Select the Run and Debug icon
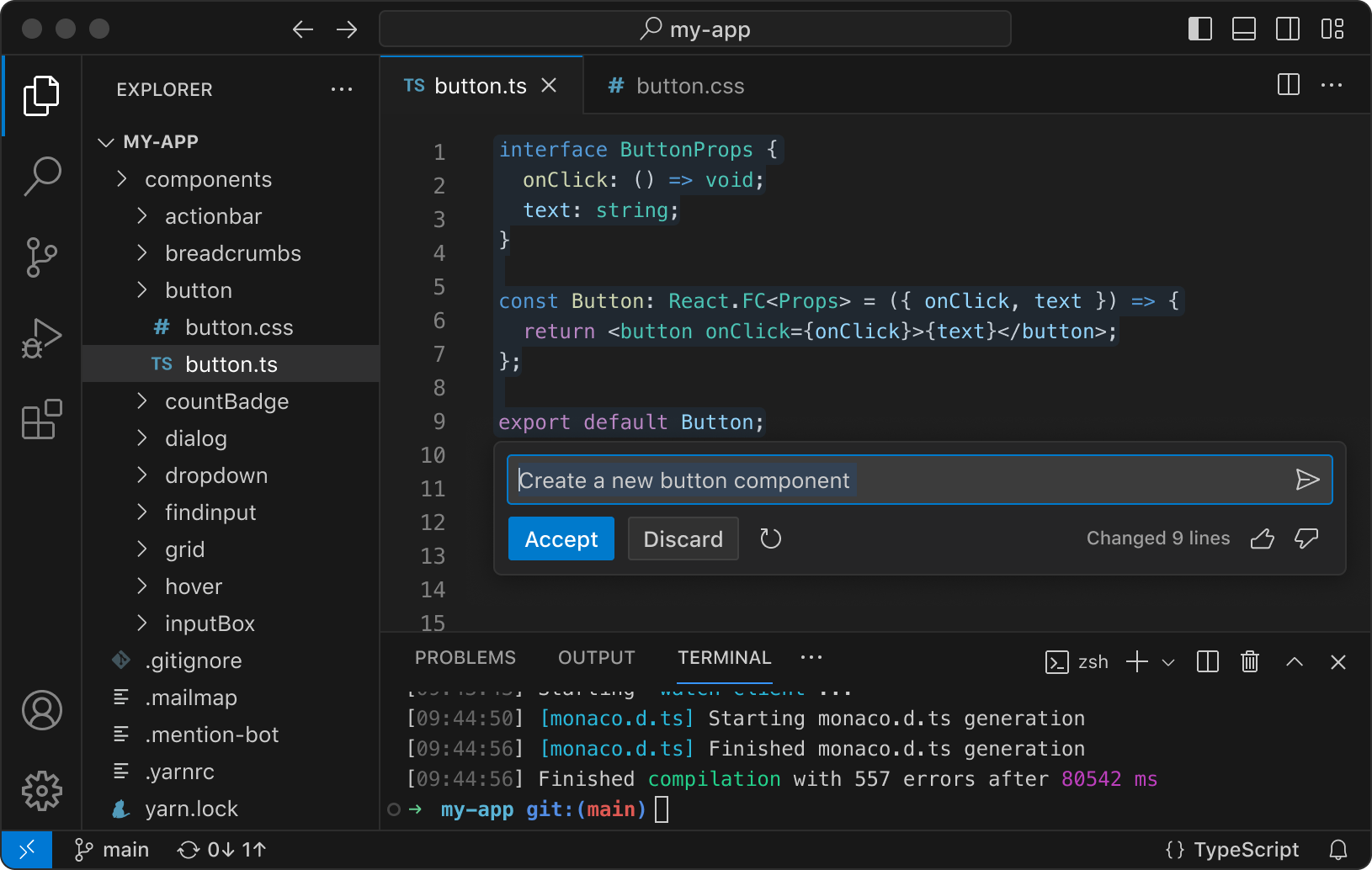This screenshot has height=870, width=1372. coord(41,337)
